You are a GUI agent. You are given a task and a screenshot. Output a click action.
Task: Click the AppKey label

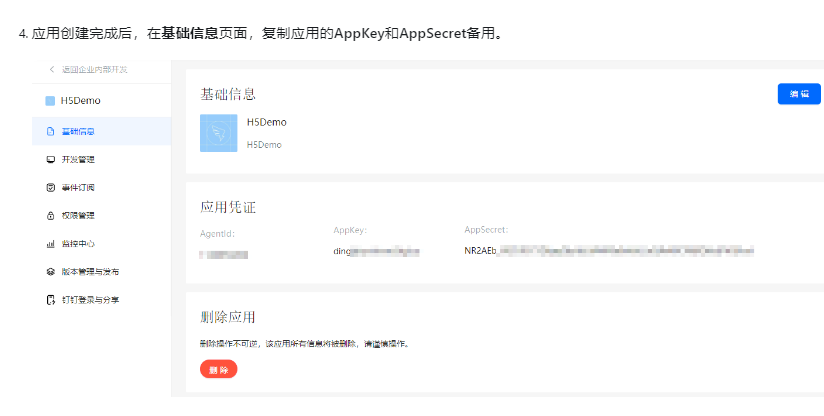point(350,230)
